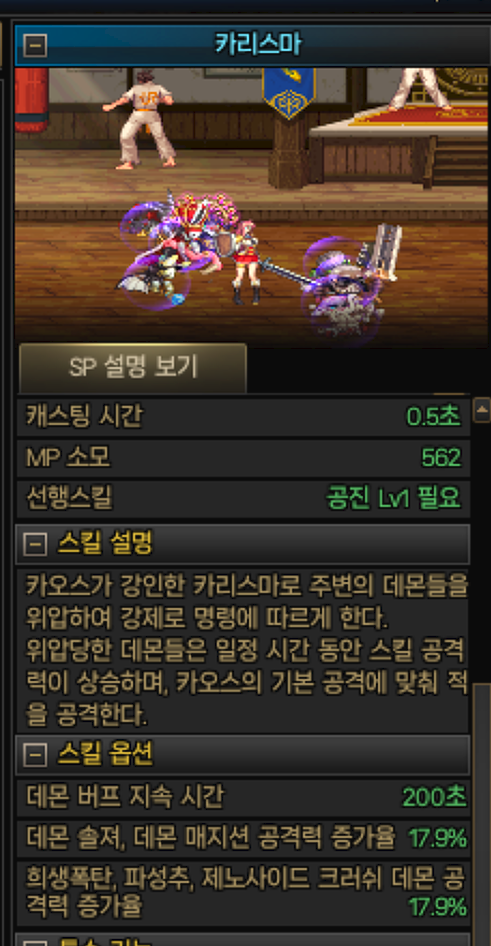
Task: Click the blue hanging banner emblem
Action: 290,92
